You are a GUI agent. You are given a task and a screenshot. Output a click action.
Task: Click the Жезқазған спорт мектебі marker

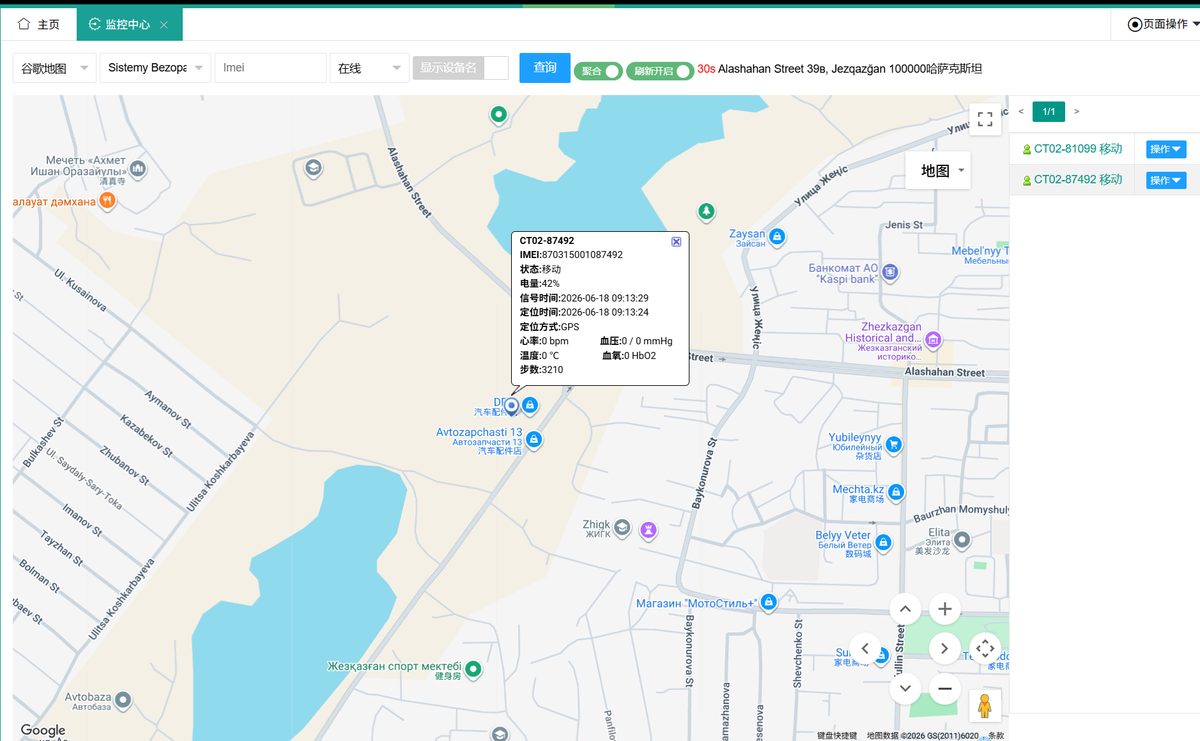click(x=474, y=668)
